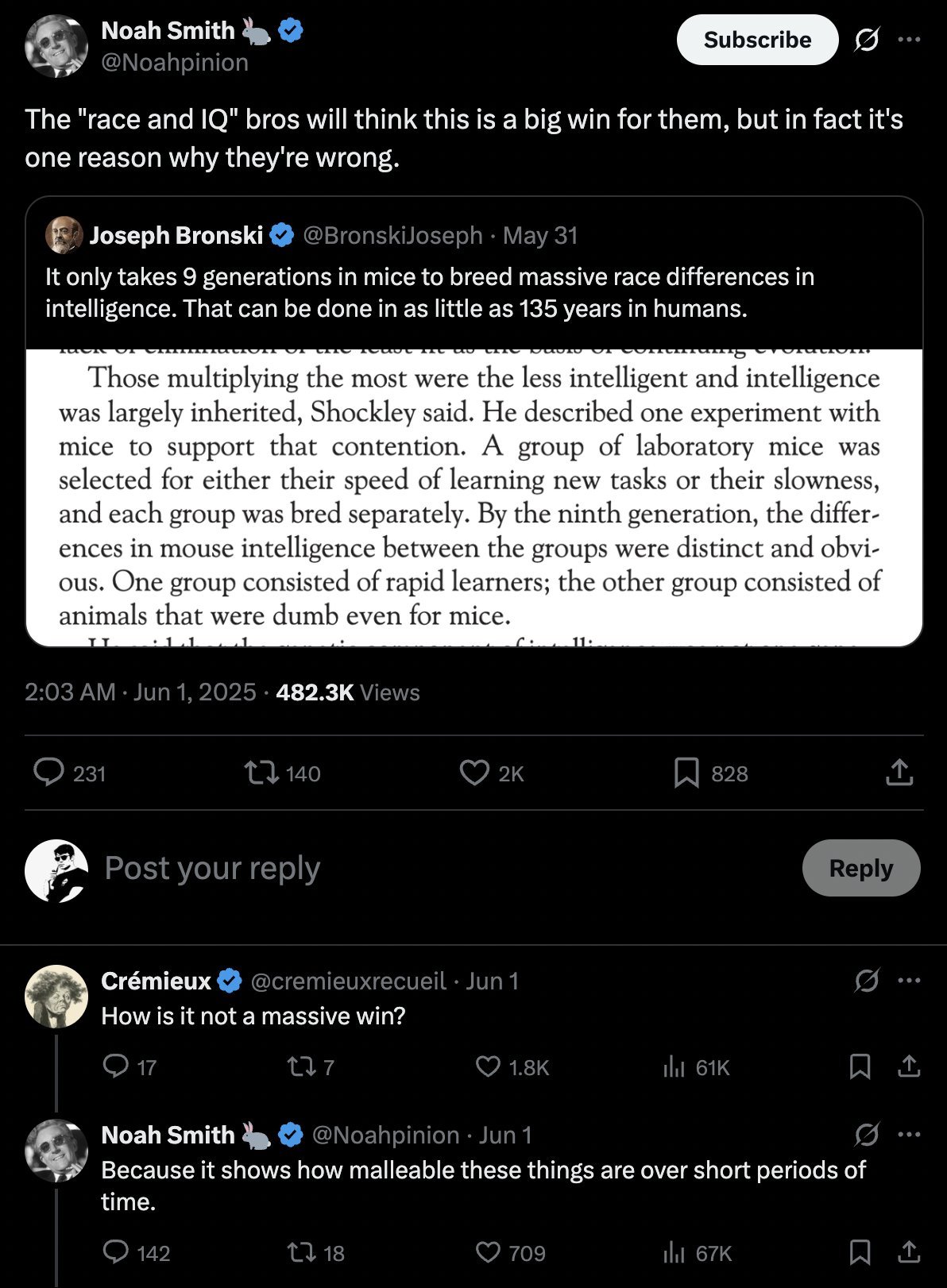Screen dimensions: 947x1288
Task: Open Grok icon on main post
Action: click(x=866, y=40)
